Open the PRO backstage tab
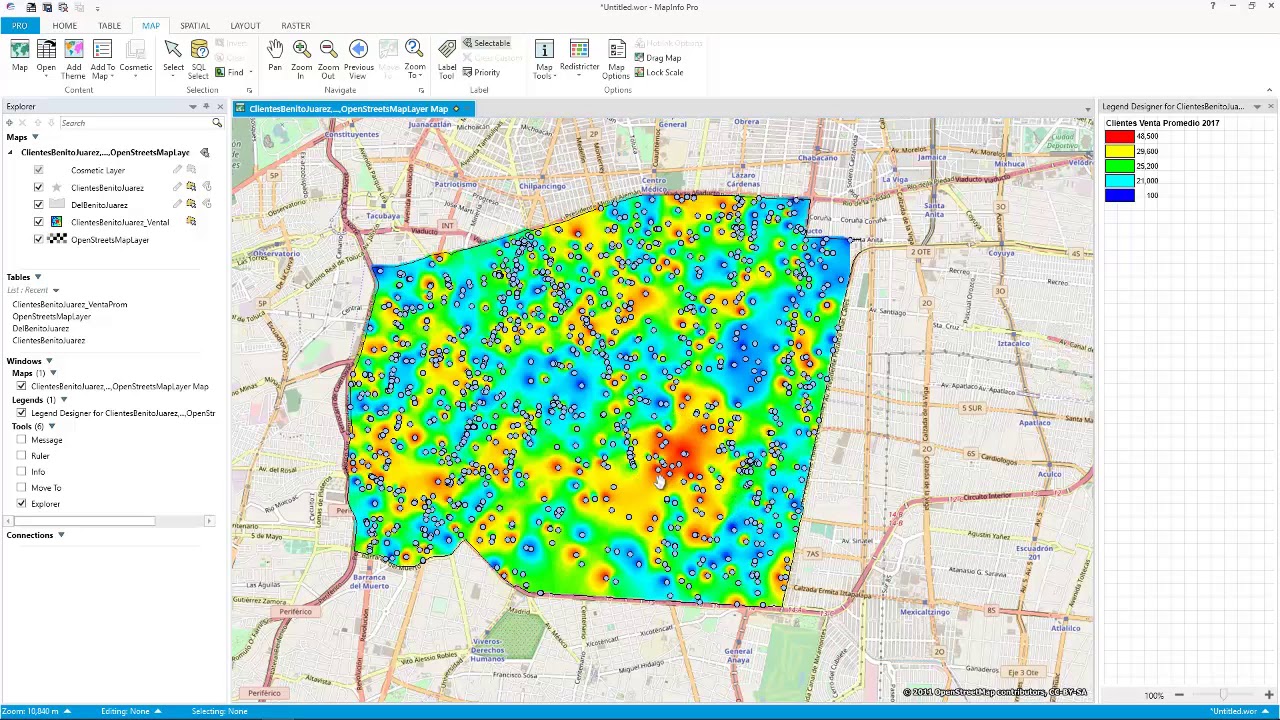The height and width of the screenshot is (720, 1280). pos(20,25)
